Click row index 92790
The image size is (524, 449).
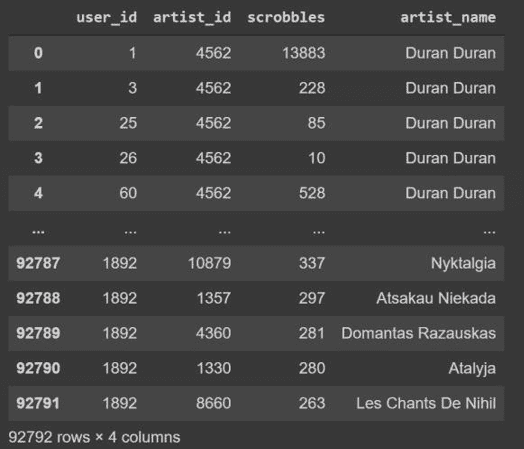click(38, 368)
